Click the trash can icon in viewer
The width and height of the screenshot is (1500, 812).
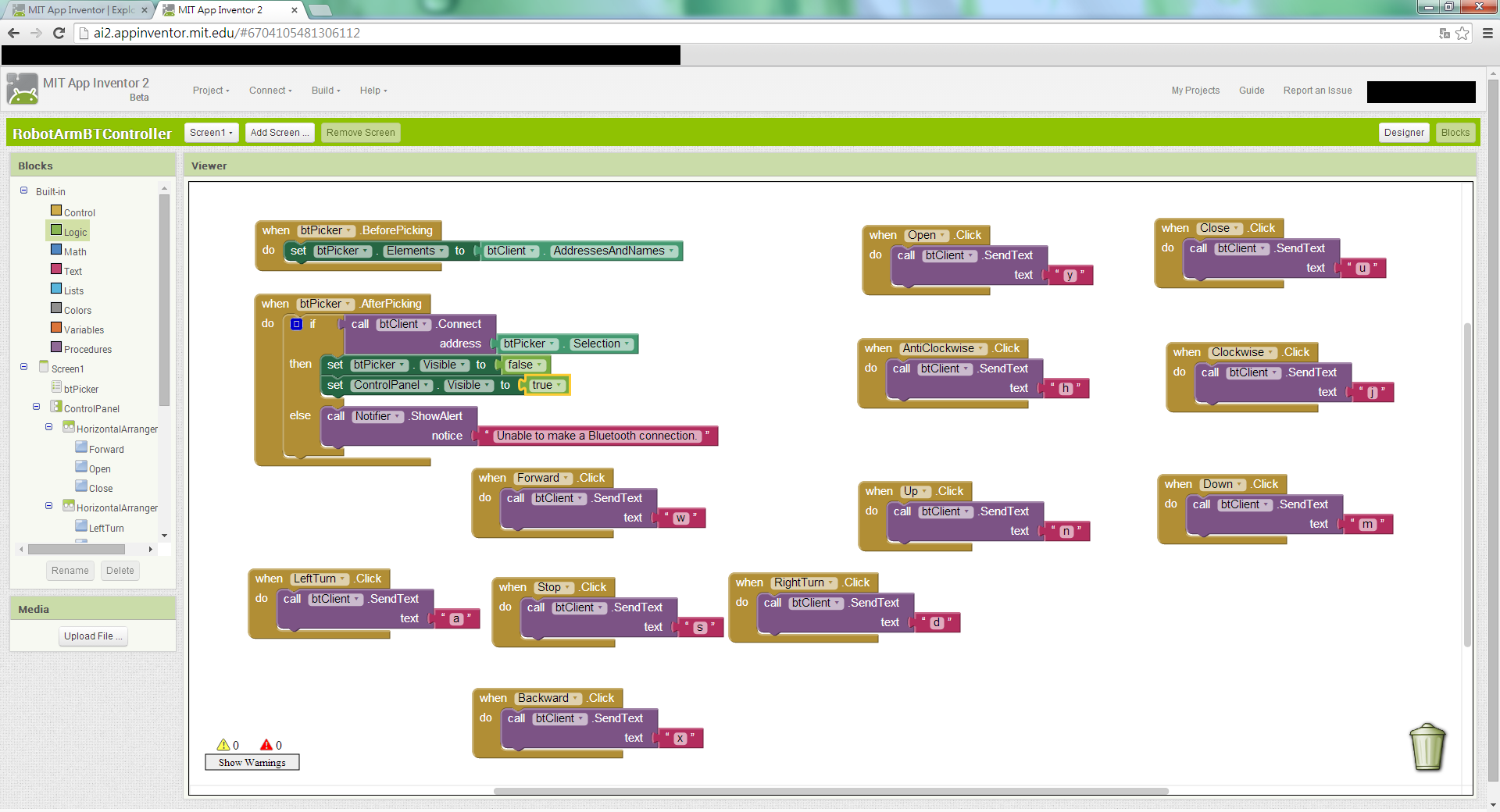coord(1427,747)
